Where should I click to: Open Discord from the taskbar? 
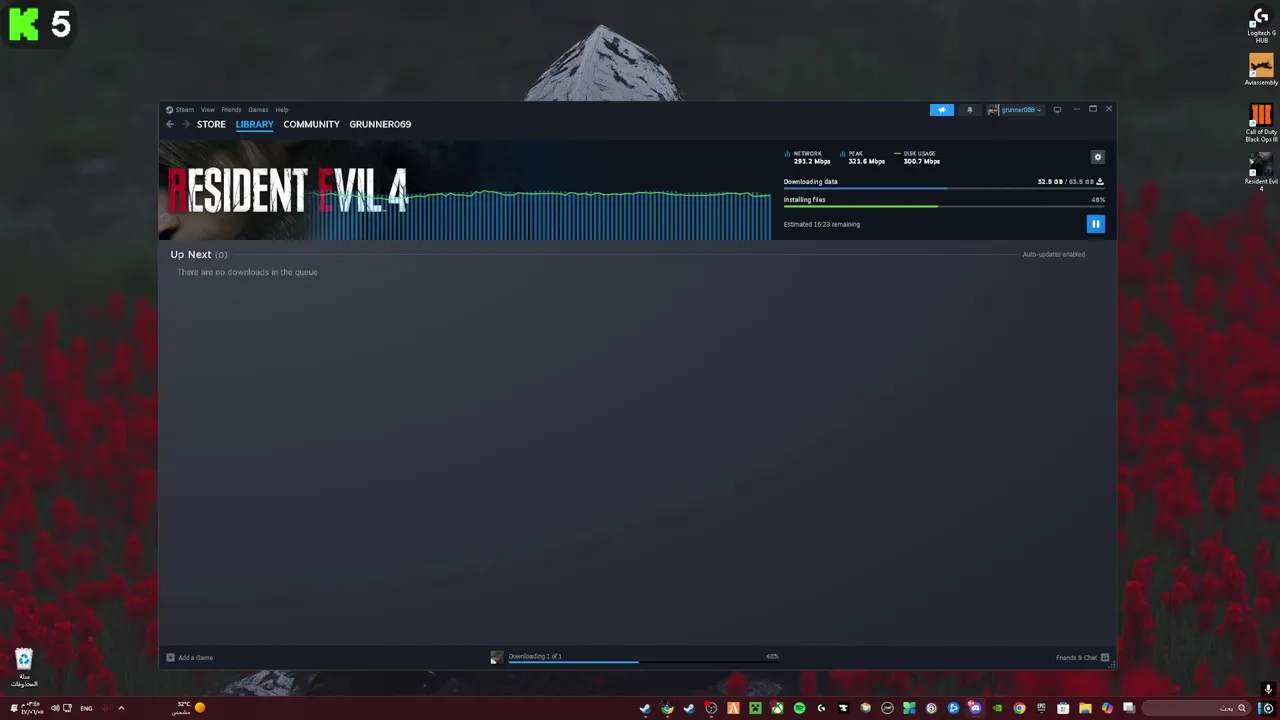tap(975, 708)
